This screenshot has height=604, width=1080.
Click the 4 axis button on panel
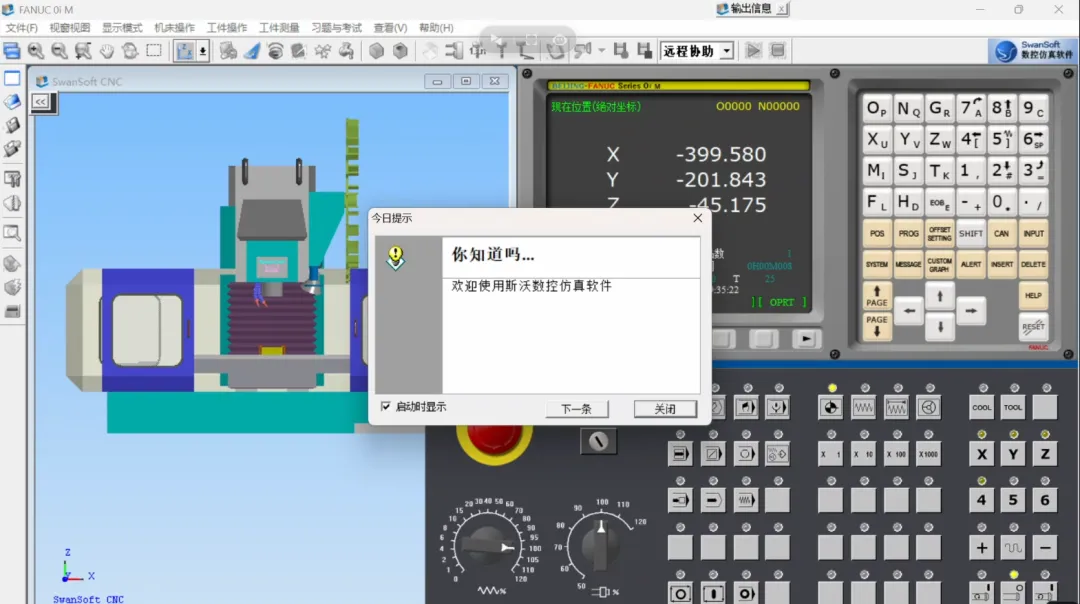pyautogui.click(x=982, y=501)
